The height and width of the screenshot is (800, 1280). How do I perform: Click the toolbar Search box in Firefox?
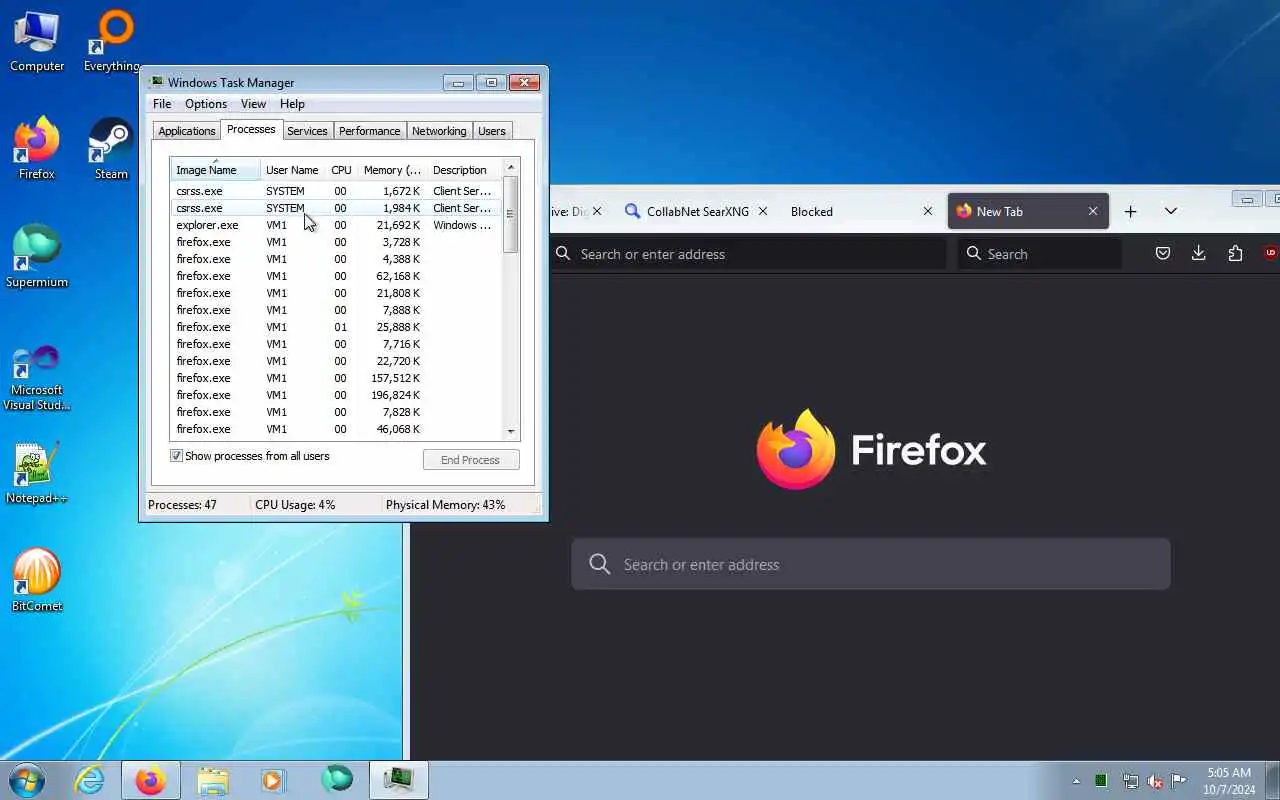pyautogui.click(x=1040, y=254)
